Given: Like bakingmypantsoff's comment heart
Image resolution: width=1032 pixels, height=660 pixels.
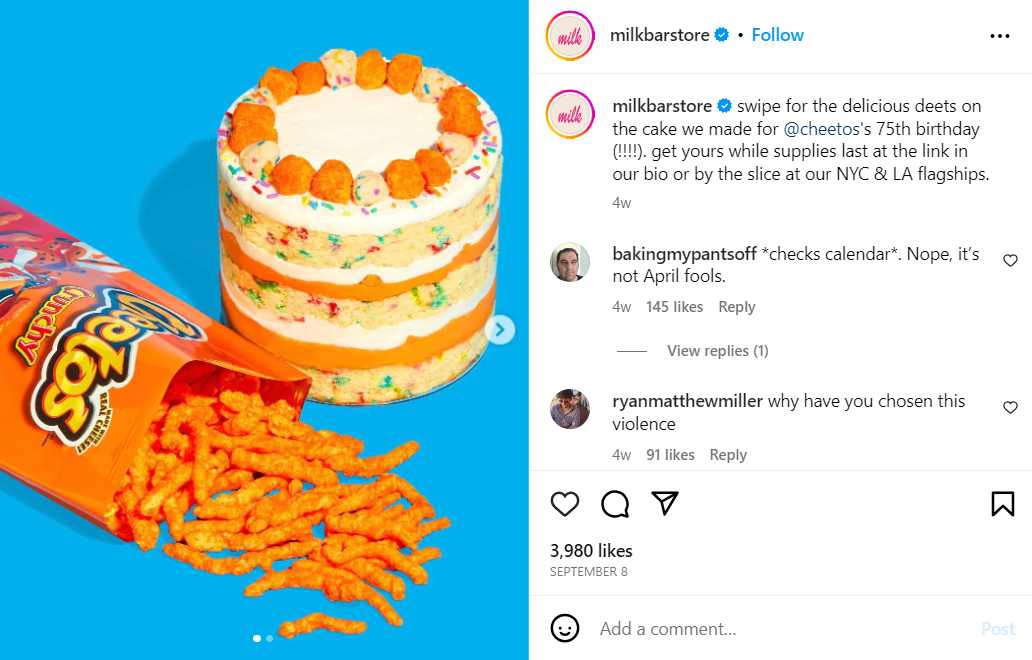Looking at the screenshot, I should (x=1010, y=260).
